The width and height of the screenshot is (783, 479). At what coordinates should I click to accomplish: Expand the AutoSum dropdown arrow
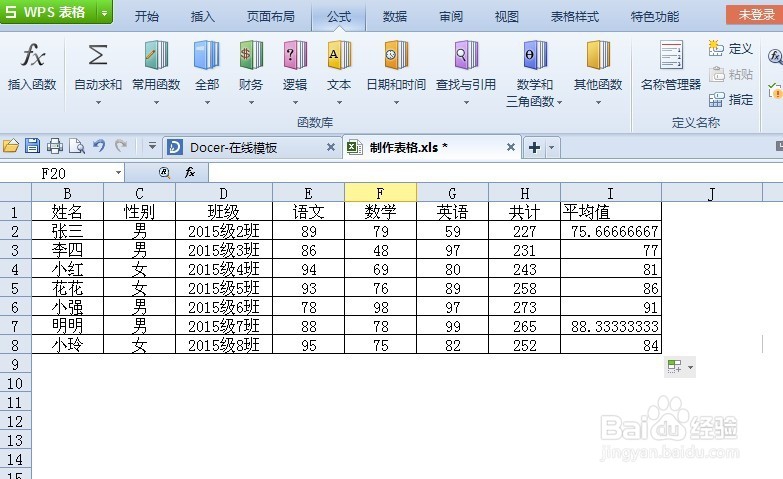click(98, 102)
